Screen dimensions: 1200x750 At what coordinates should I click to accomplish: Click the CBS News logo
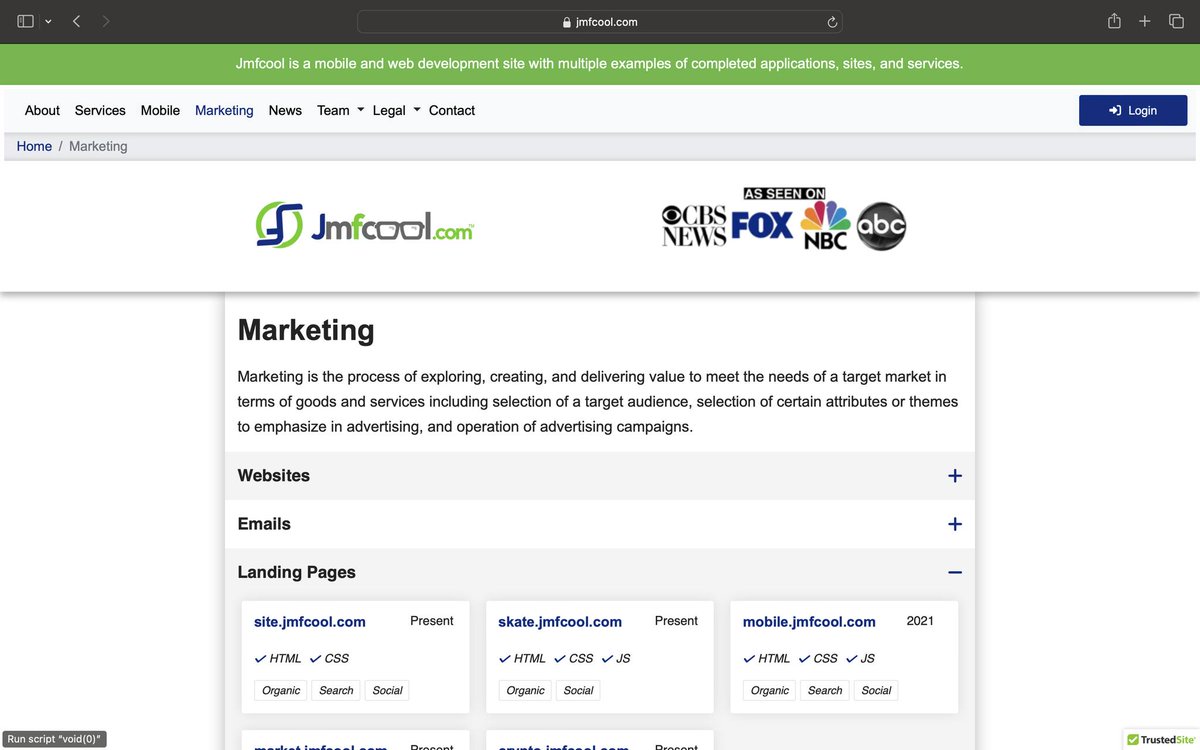tap(694, 225)
